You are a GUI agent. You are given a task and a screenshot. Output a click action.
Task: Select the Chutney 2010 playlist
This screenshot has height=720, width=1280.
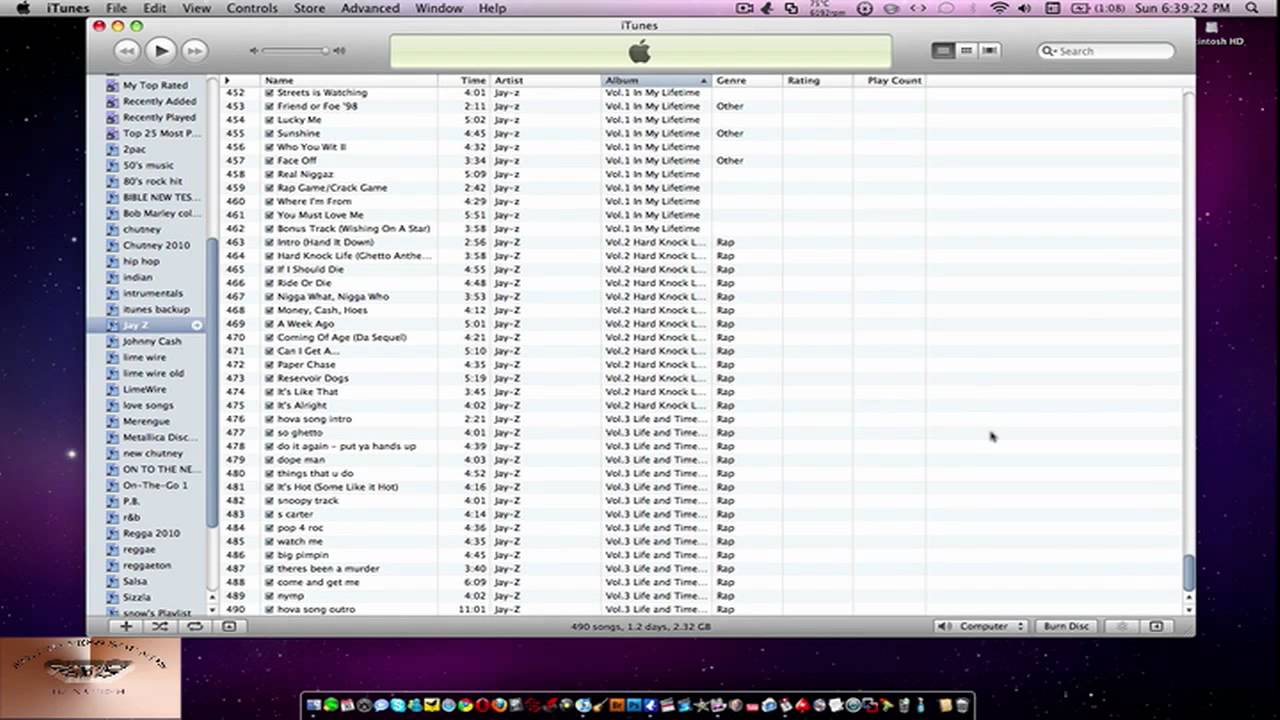(x=155, y=245)
